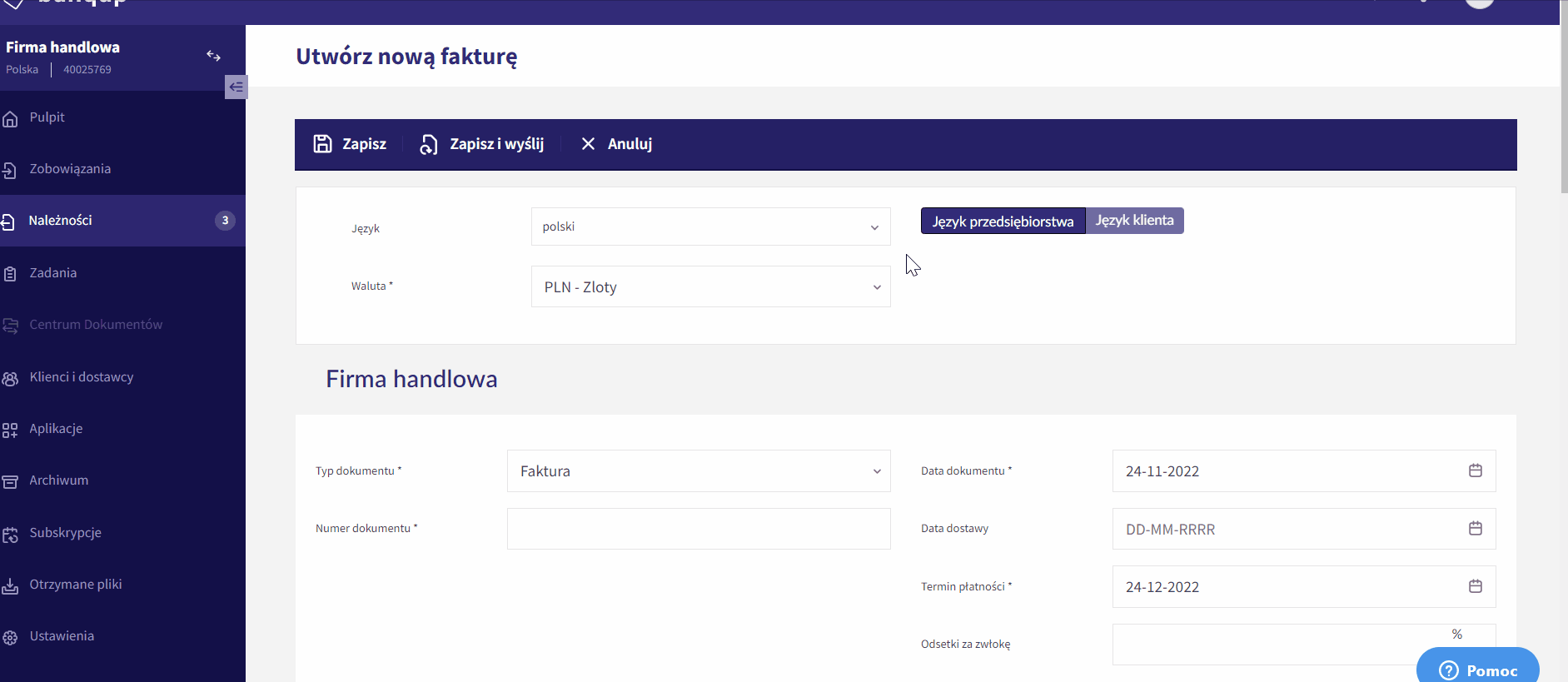Screen dimensions: 1568x682
Task: Open the Typ dokumentu dropdown Faktura
Action: click(x=699, y=470)
